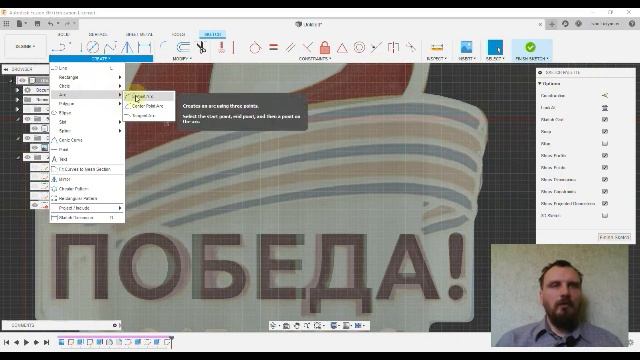The width and height of the screenshot is (640, 360).
Task: Toggle the Show Constraints checkbox
Action: click(x=605, y=191)
